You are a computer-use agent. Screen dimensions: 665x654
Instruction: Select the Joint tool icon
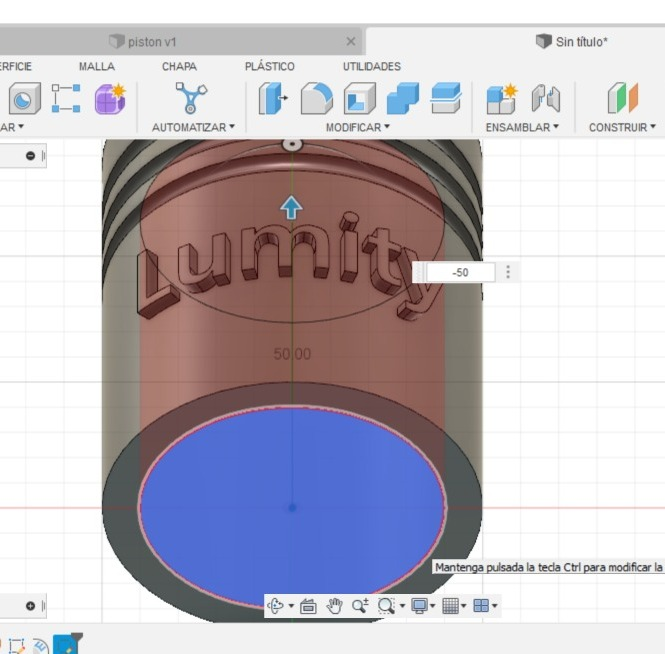(x=546, y=98)
